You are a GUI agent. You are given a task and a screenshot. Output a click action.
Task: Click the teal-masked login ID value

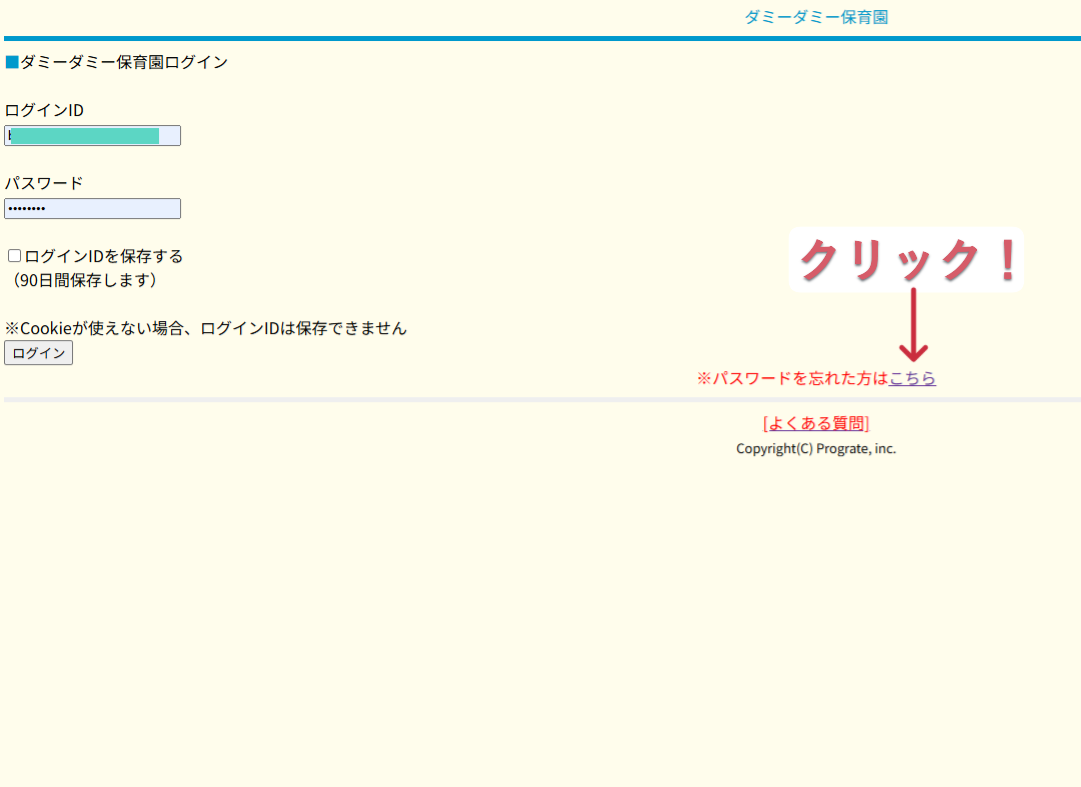click(x=86, y=136)
